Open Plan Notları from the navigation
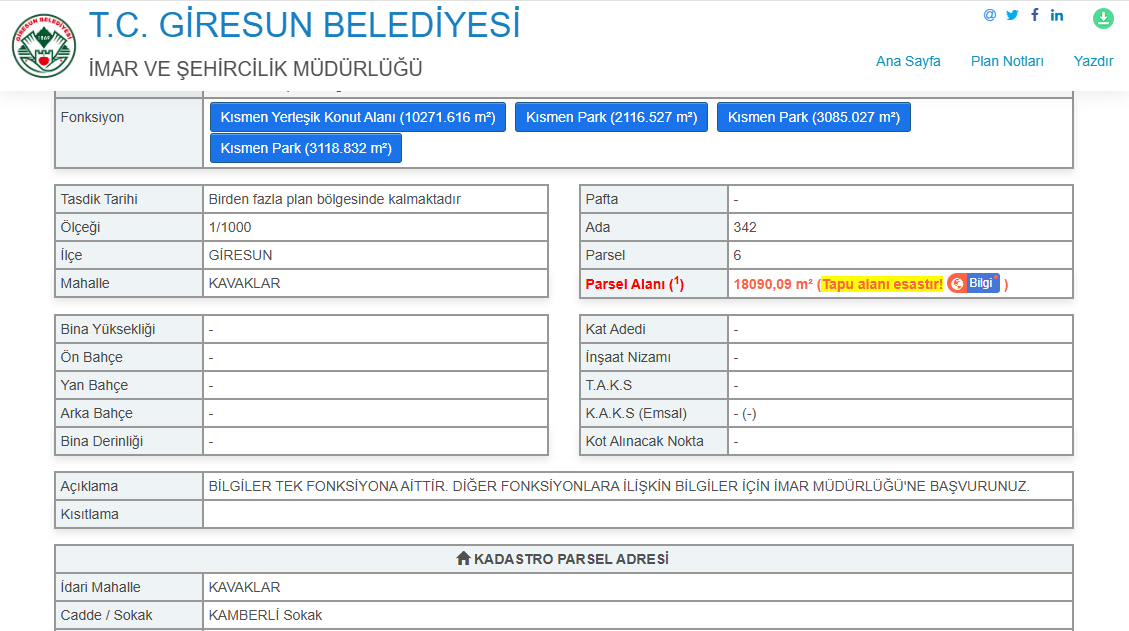The height and width of the screenshot is (631, 1129). pyautogui.click(x=1006, y=61)
